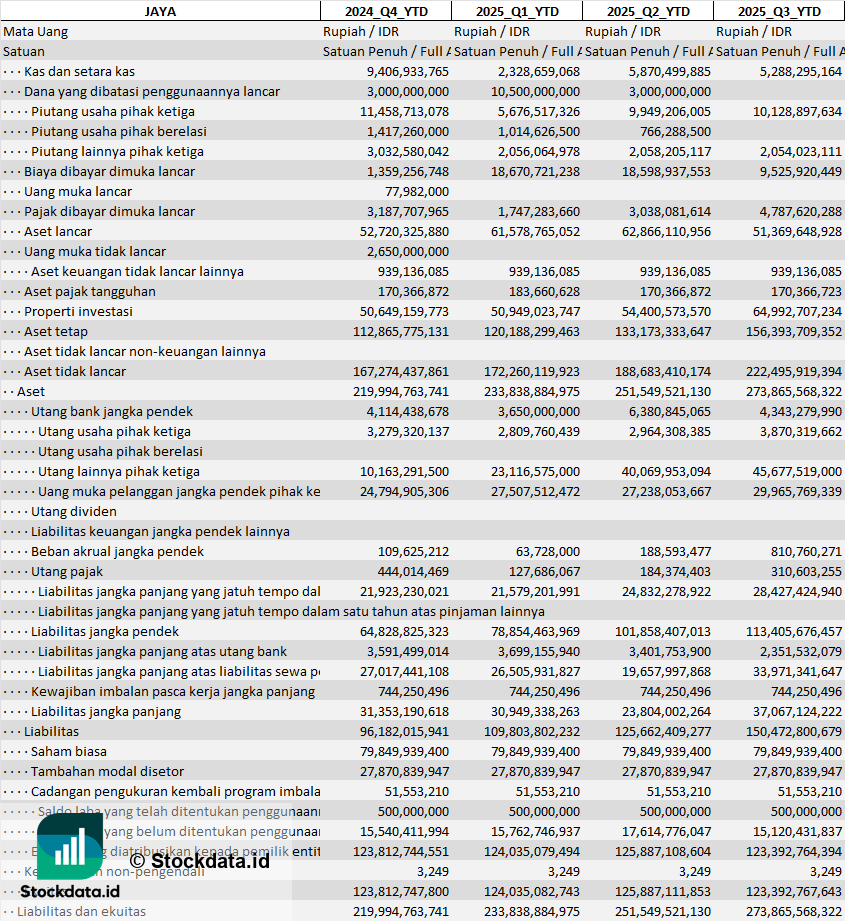Click the 21,579,201,991 cell

(536, 591)
